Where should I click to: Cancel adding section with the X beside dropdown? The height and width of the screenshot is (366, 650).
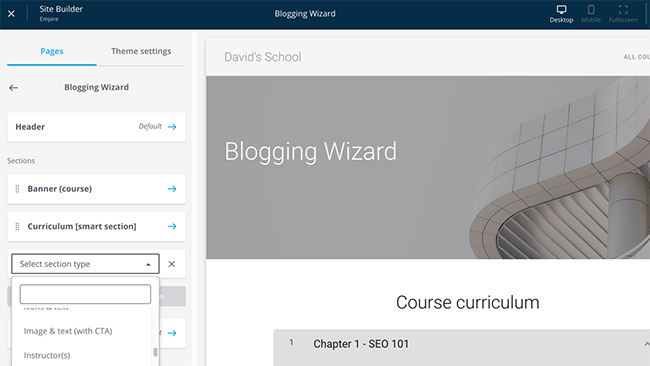(172, 264)
